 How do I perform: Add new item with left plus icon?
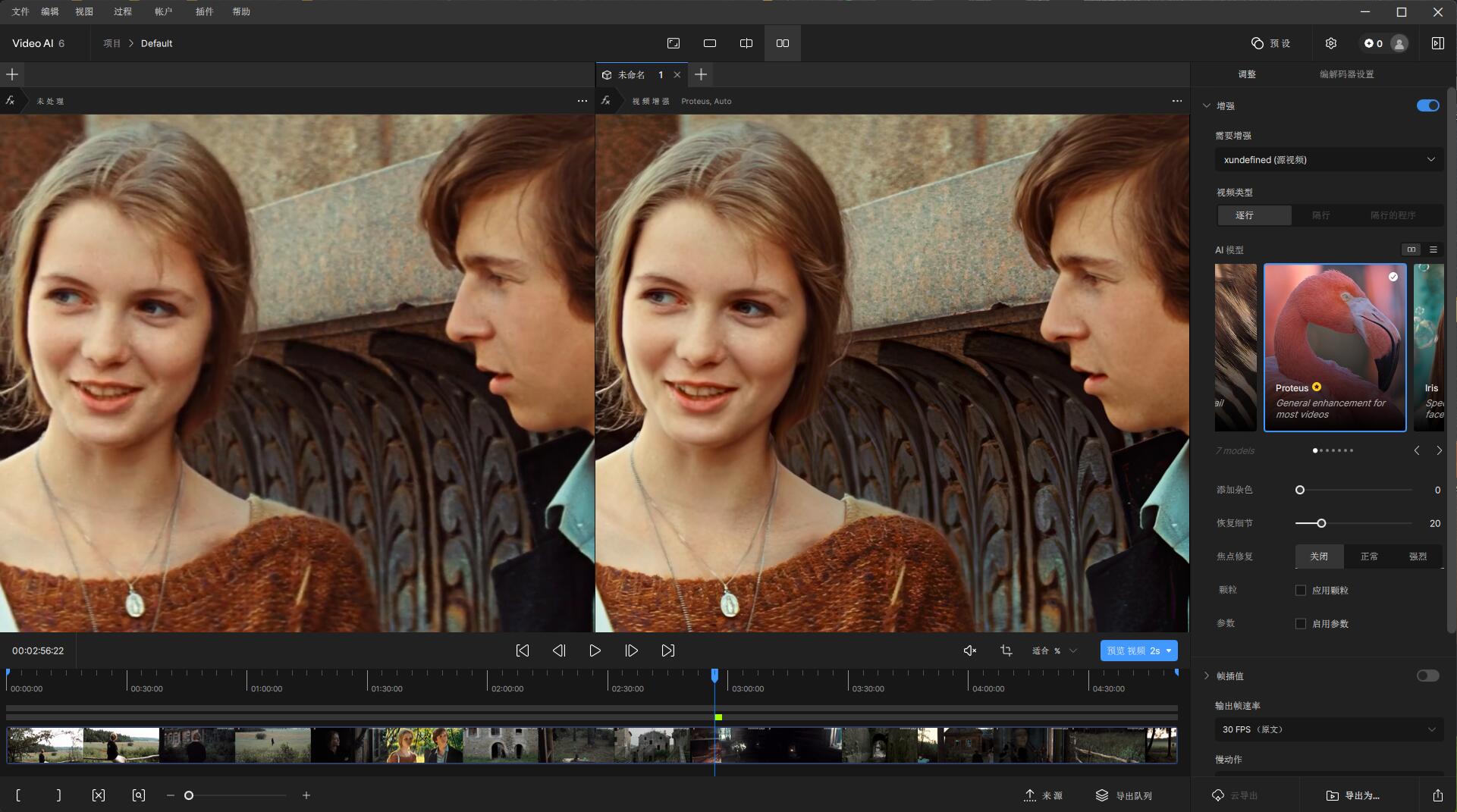[x=12, y=74]
